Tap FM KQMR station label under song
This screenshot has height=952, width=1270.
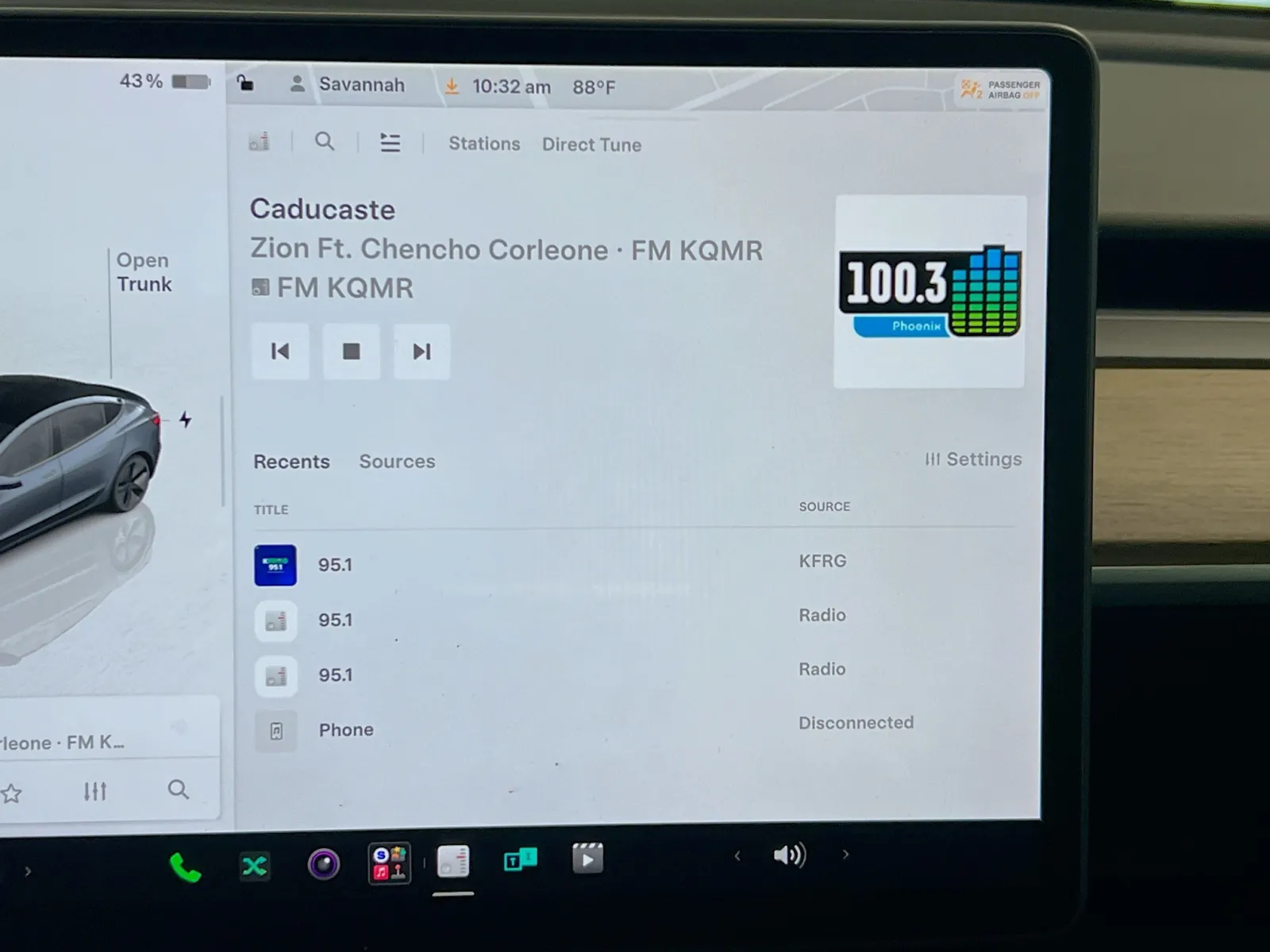click(333, 287)
